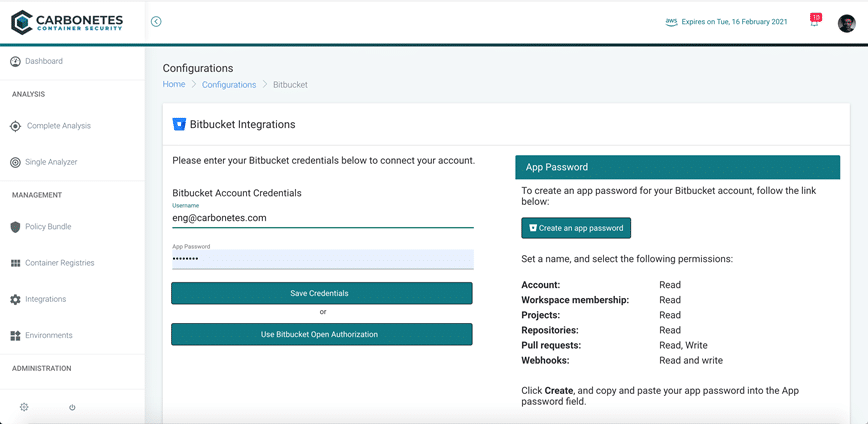This screenshot has width=868, height=424.
Task: Click the 'Projects:' permission label
Action: click(541, 315)
